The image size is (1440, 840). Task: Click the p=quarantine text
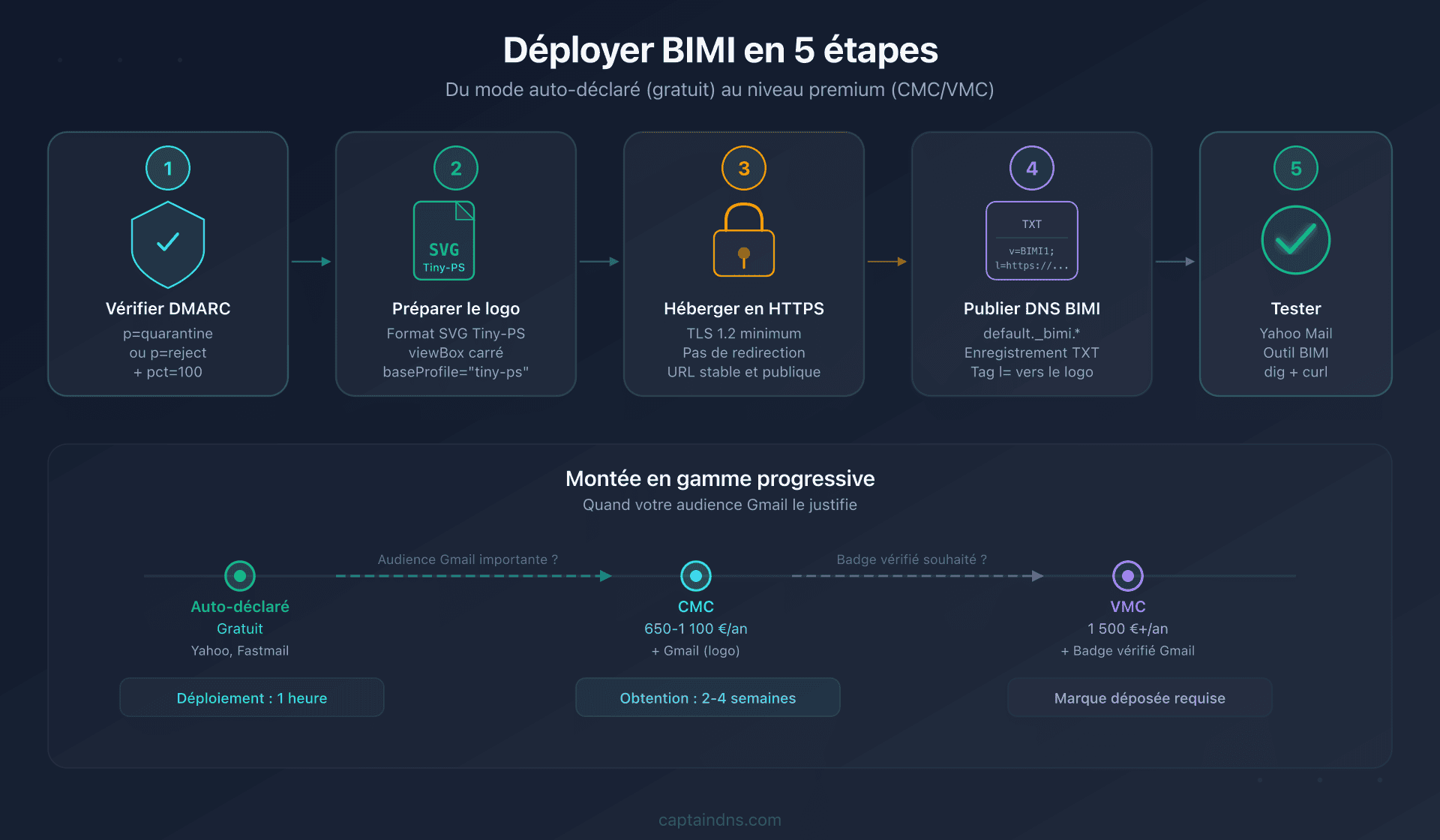168,333
